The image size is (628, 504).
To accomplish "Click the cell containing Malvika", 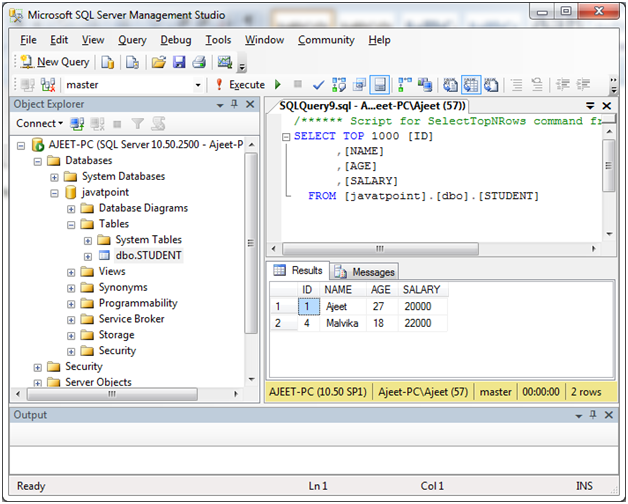I will coord(343,323).
